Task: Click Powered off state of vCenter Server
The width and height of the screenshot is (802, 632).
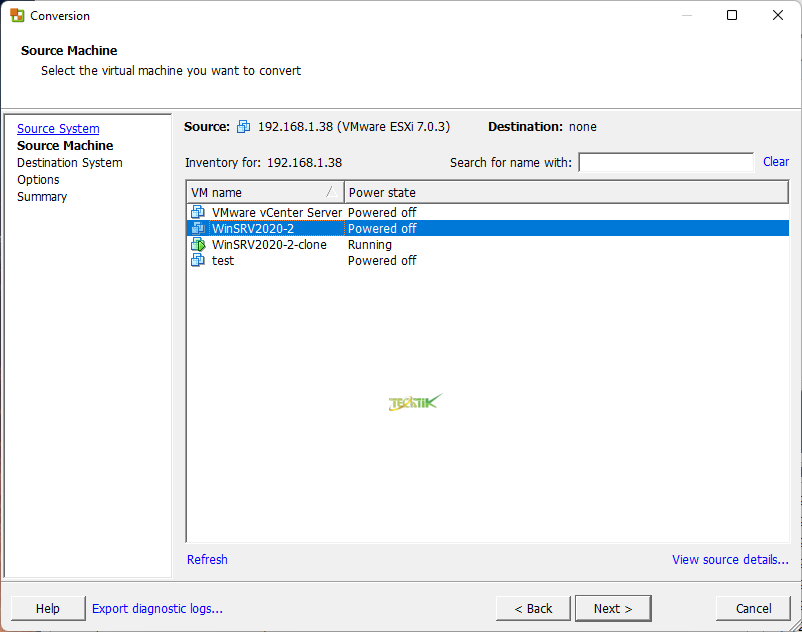Action: [x=382, y=212]
